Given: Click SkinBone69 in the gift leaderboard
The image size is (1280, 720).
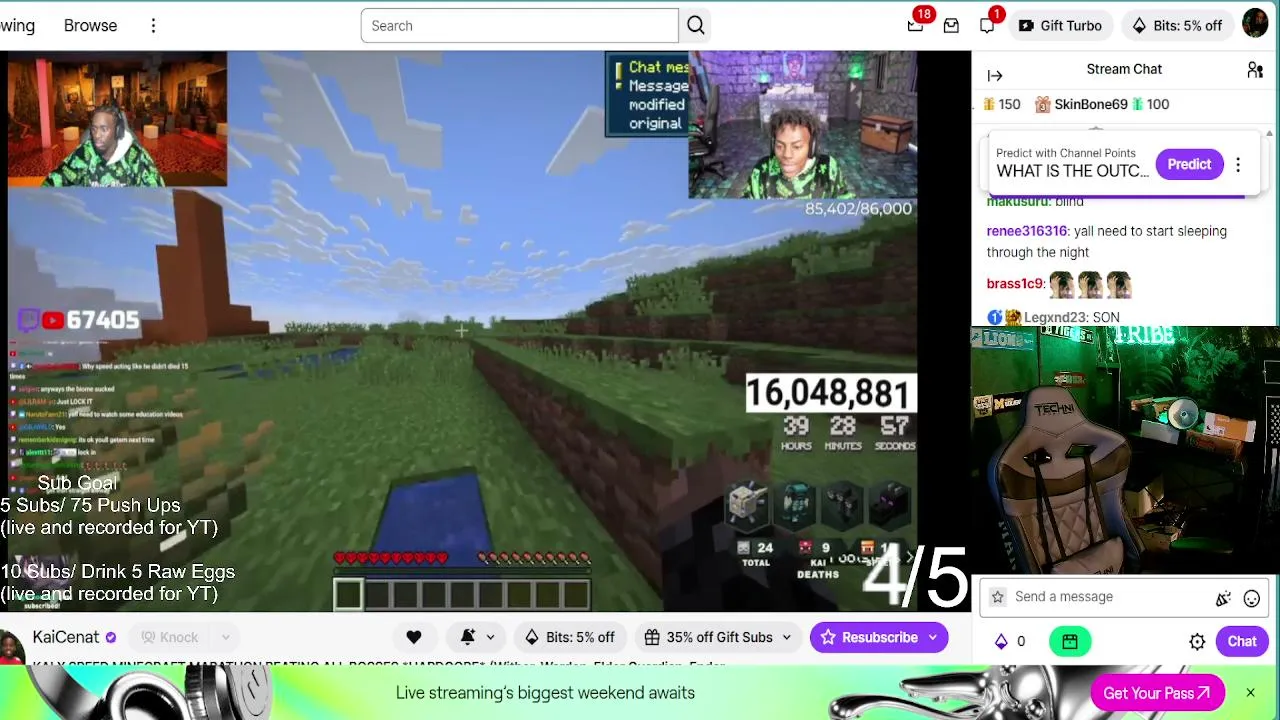Looking at the screenshot, I should tap(1091, 105).
